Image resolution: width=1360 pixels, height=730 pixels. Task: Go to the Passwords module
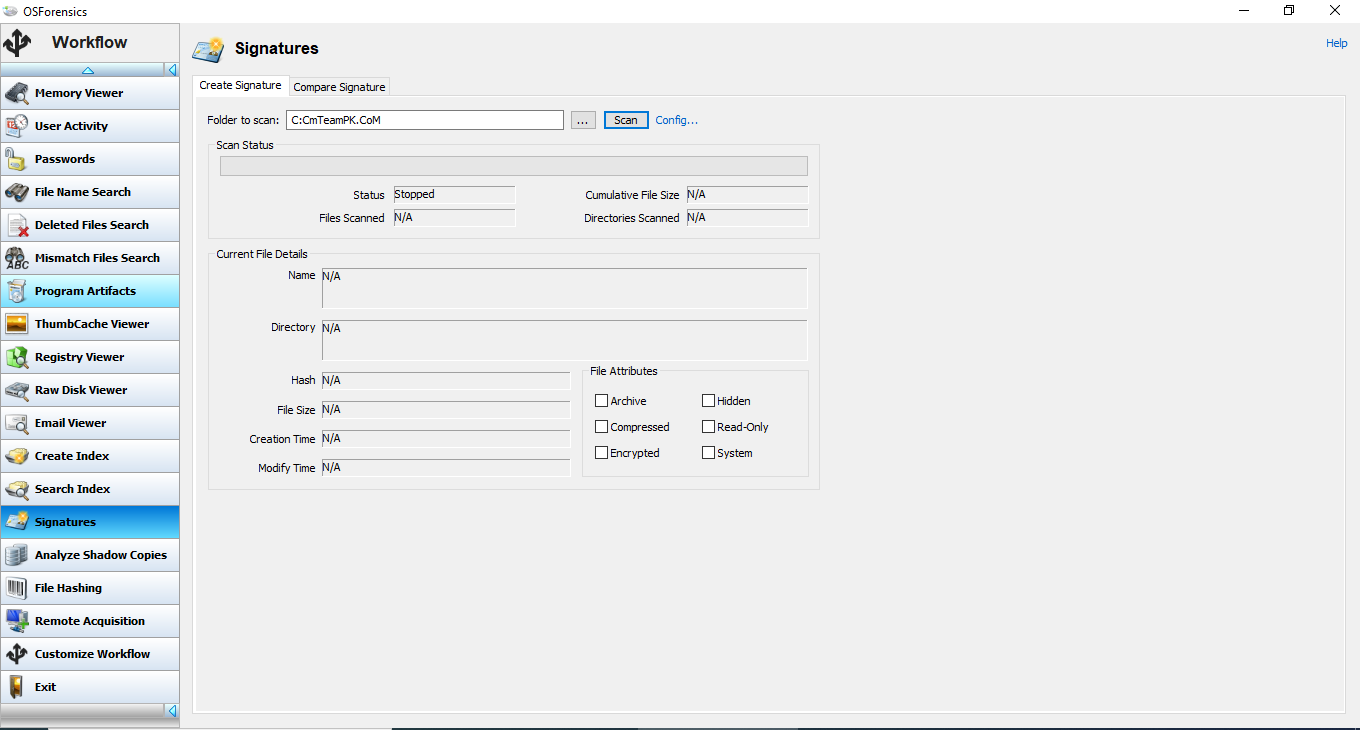pyautogui.click(x=90, y=159)
